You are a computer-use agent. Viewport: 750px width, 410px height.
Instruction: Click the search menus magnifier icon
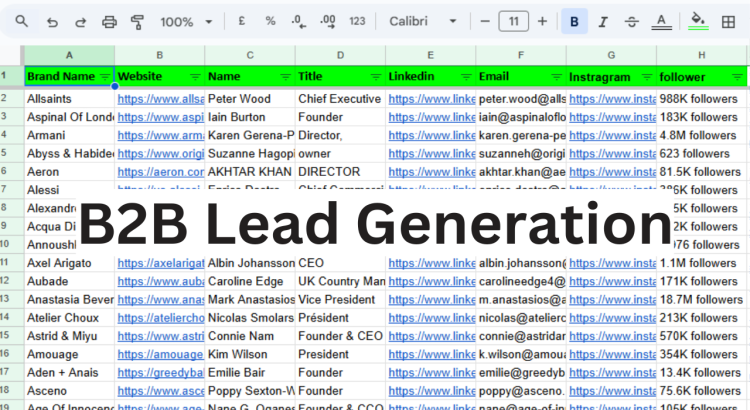pyautogui.click(x=22, y=21)
